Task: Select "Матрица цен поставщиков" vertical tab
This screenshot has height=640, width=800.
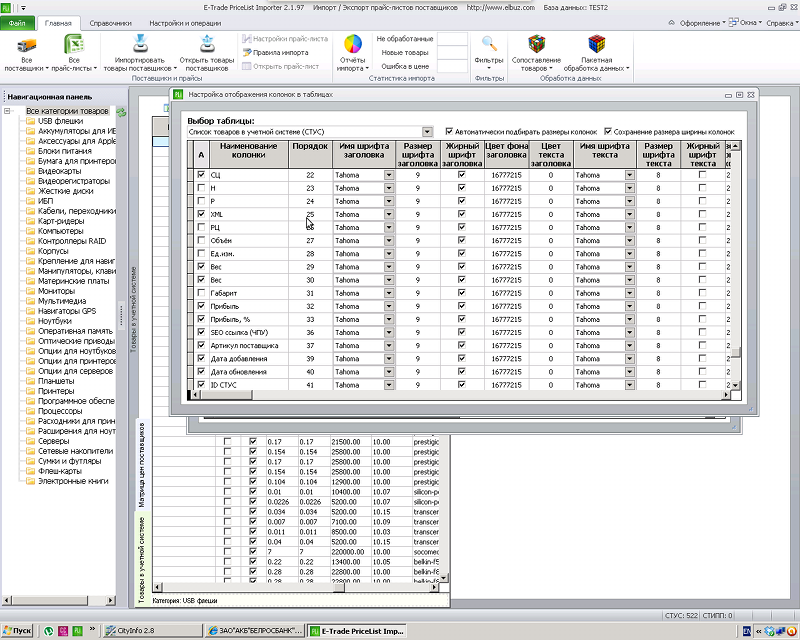Action: [x=142, y=465]
